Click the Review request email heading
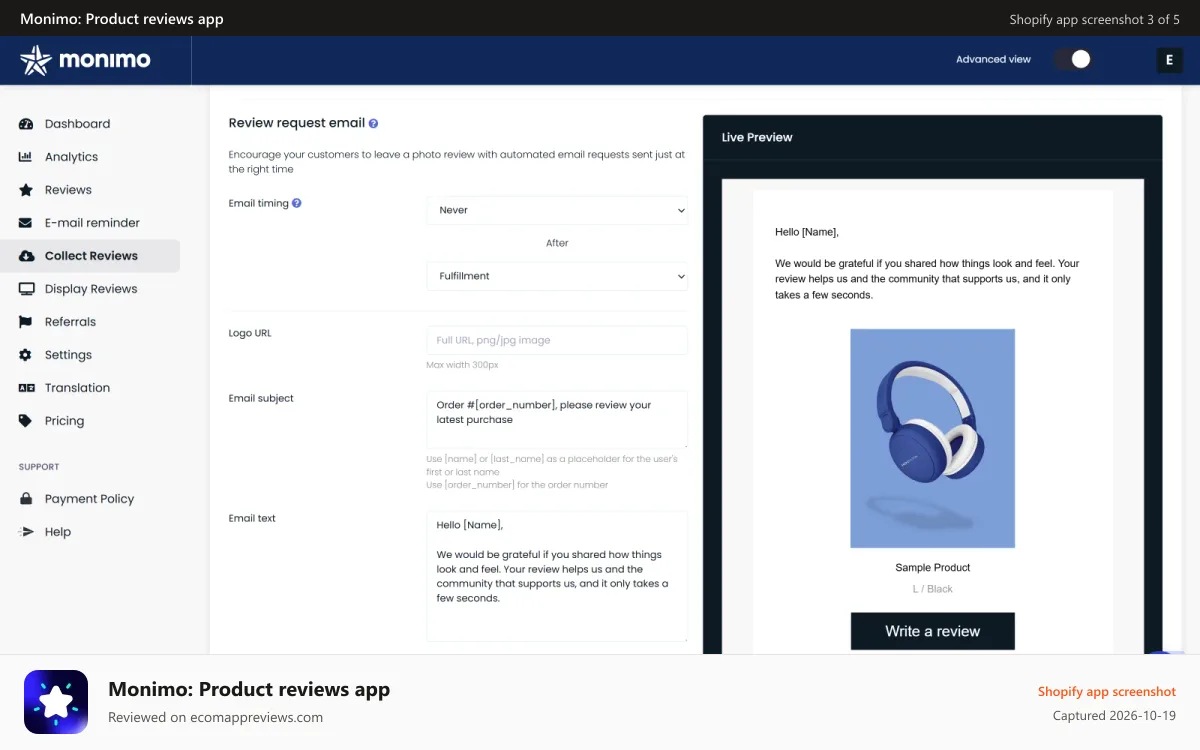1200x750 pixels. click(297, 123)
